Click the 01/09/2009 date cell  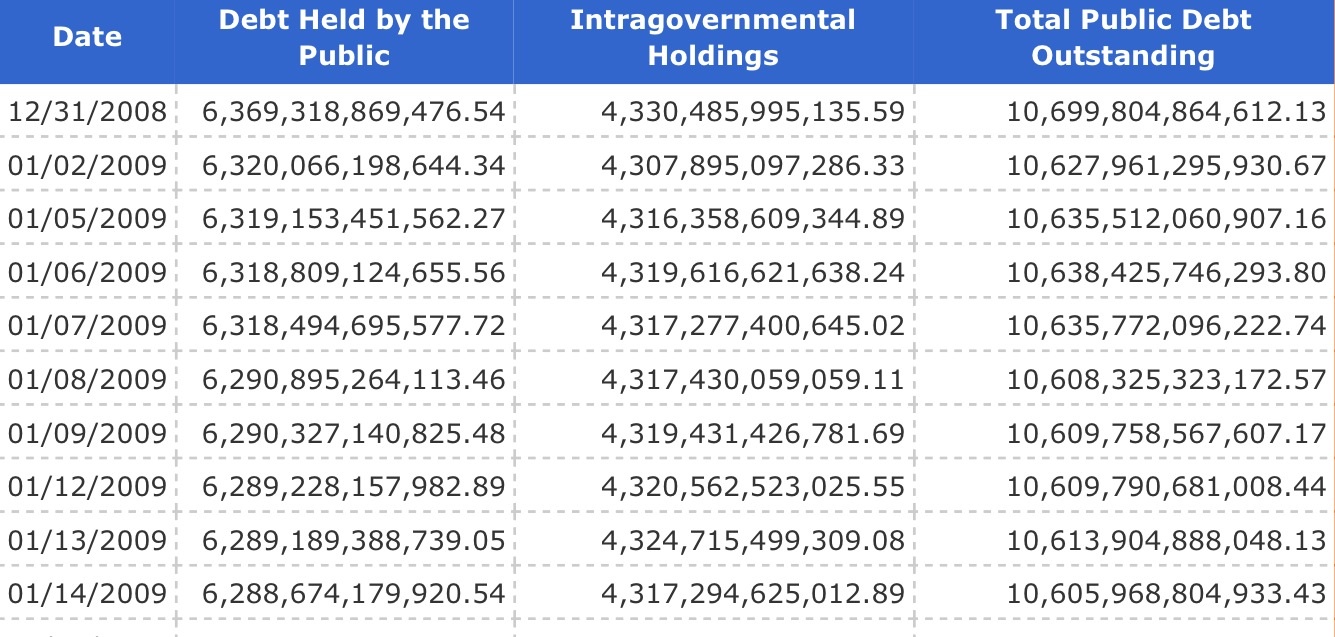(x=88, y=433)
